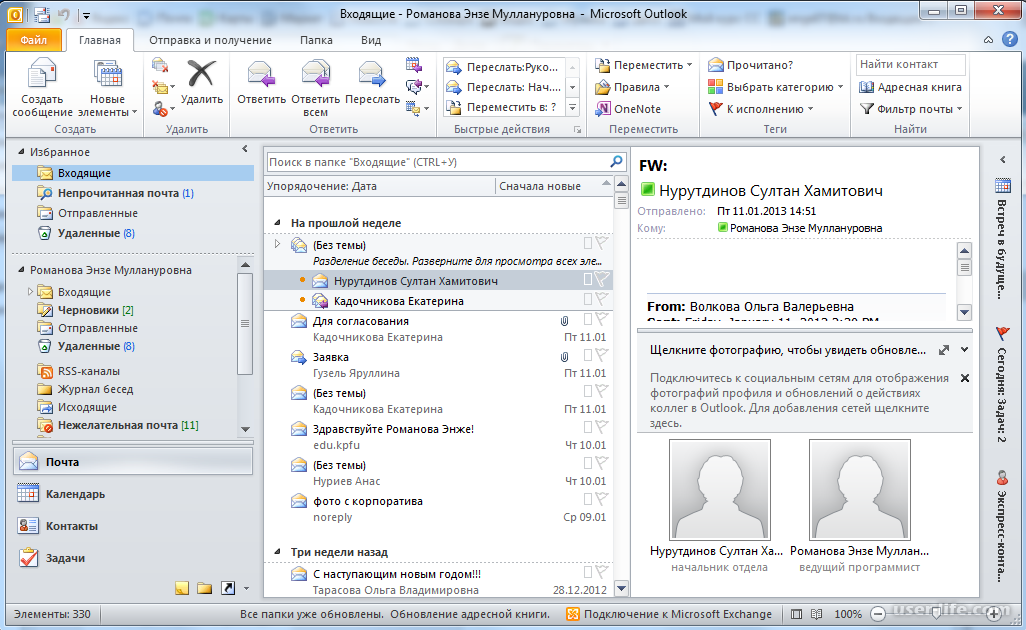The width and height of the screenshot is (1026, 630).
Task: Click the Найти контакт field
Action: click(x=910, y=64)
